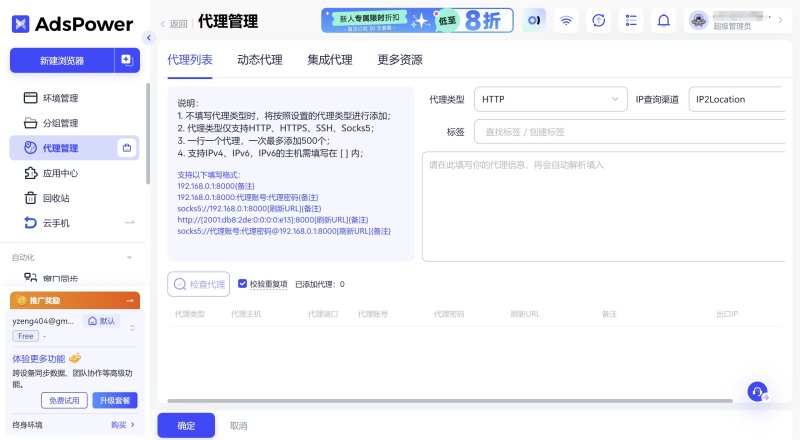Click the bag icon beside 代理管理

127,148
